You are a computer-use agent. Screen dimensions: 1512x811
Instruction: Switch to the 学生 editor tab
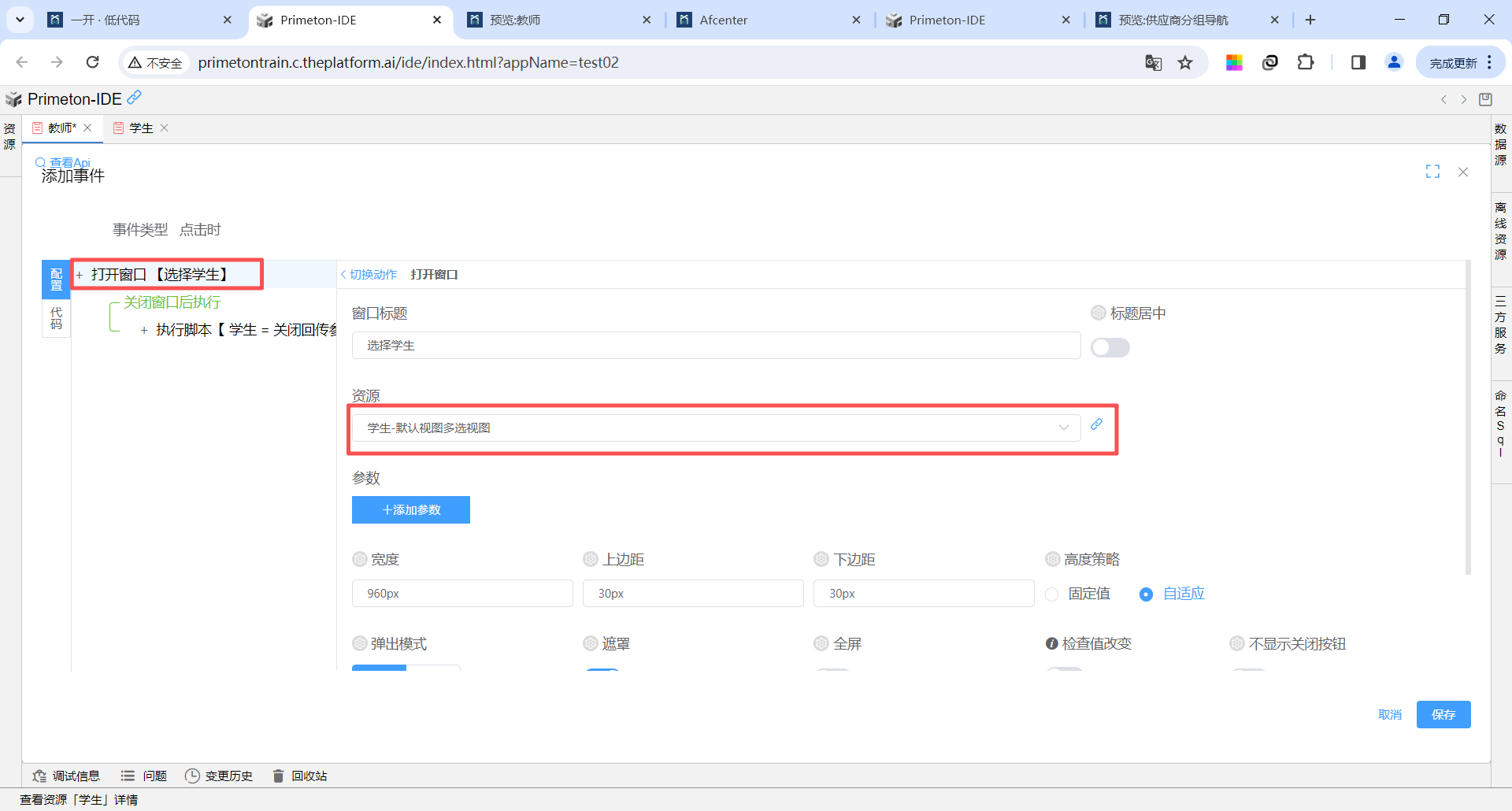tap(141, 128)
